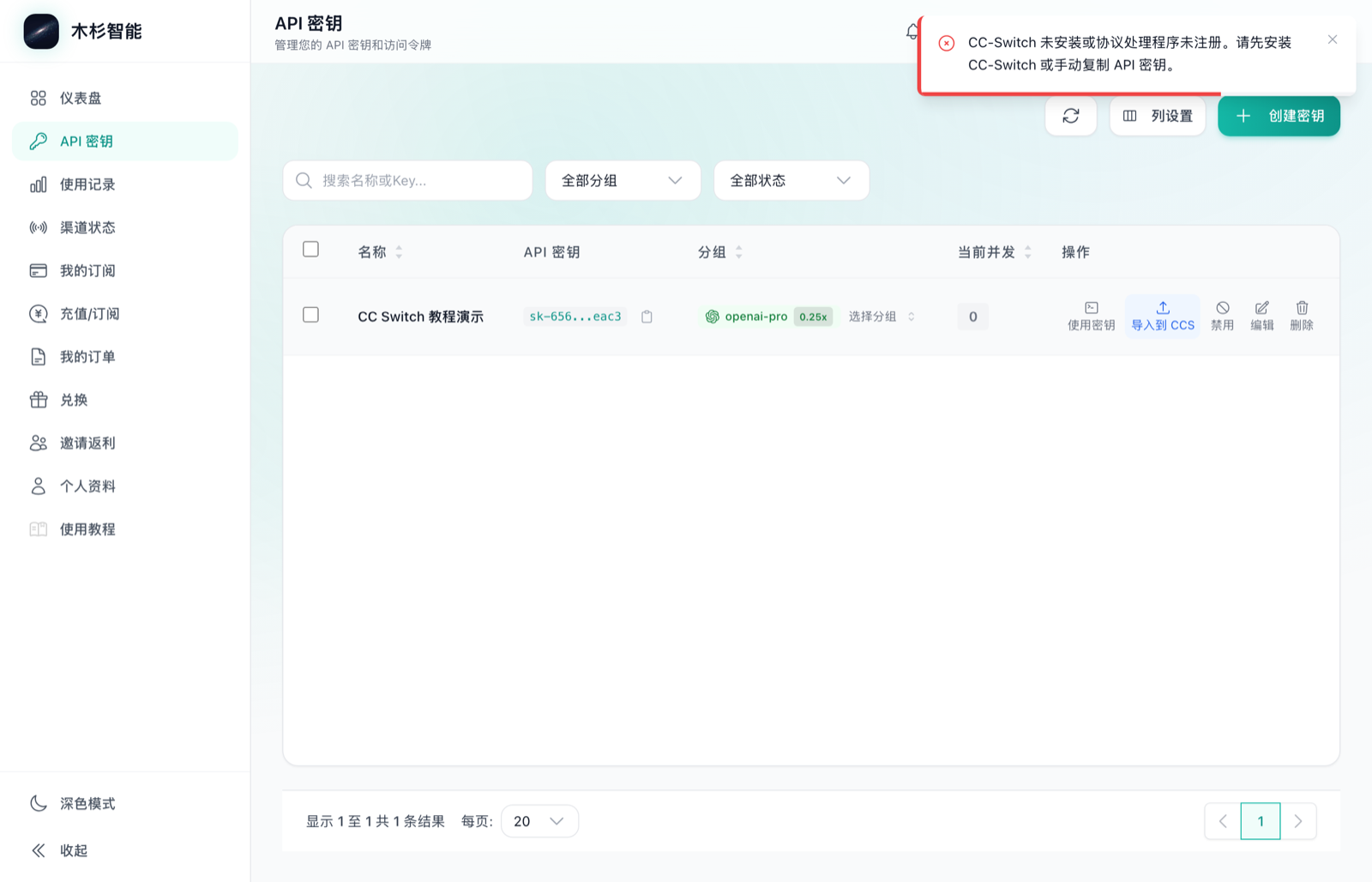
Task: Click 导入到 CCS action
Action: point(1163,316)
